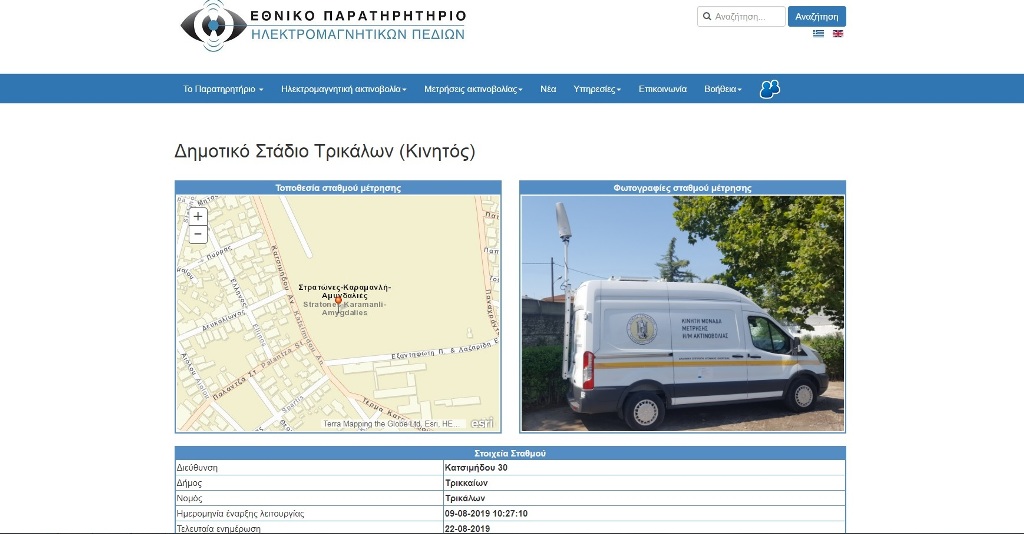
Task: Expand Ηλεκτρομαγνητική ακτινοβολία menu
Action: 344,89
